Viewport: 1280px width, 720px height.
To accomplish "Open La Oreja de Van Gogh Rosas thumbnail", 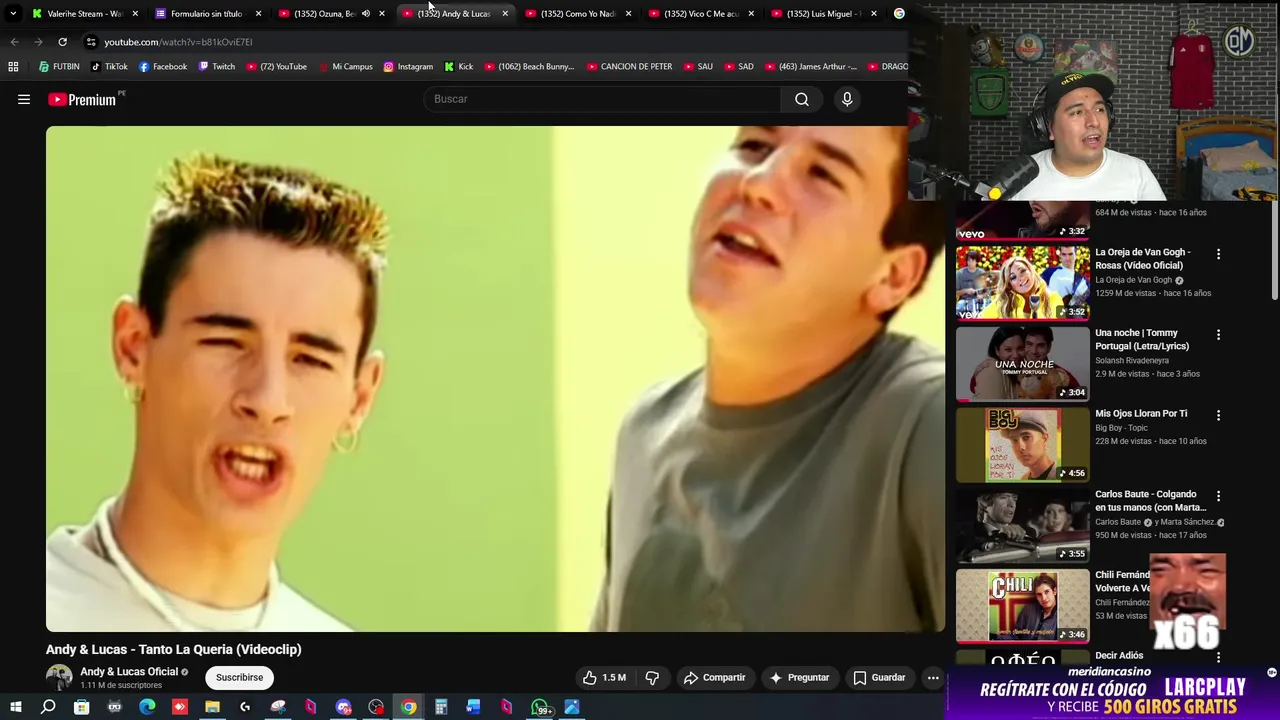I will click(x=1022, y=283).
